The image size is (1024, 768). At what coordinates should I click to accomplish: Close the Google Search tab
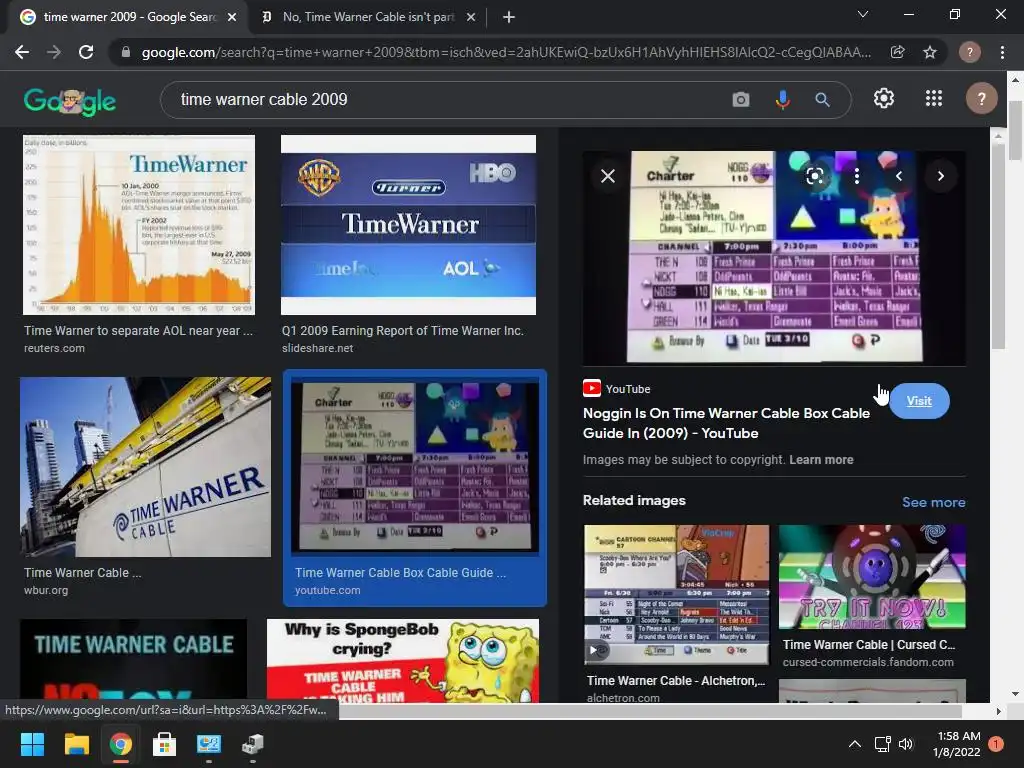pos(232,17)
